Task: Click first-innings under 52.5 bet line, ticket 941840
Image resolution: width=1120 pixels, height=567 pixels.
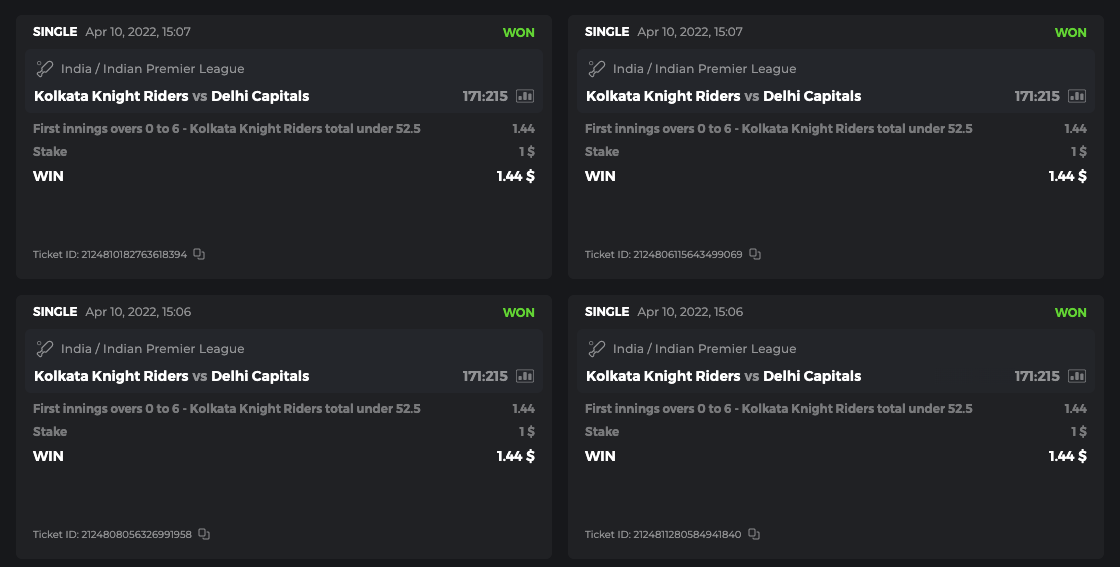Action: click(x=778, y=408)
